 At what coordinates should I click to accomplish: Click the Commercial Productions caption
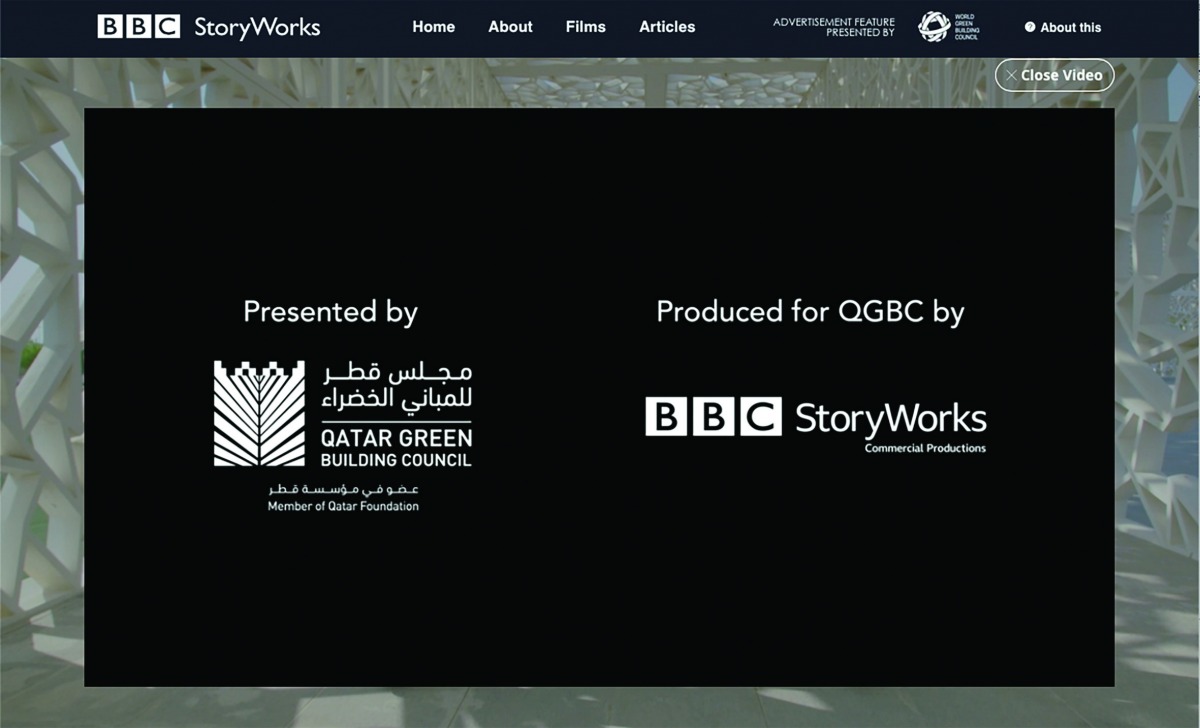(925, 448)
